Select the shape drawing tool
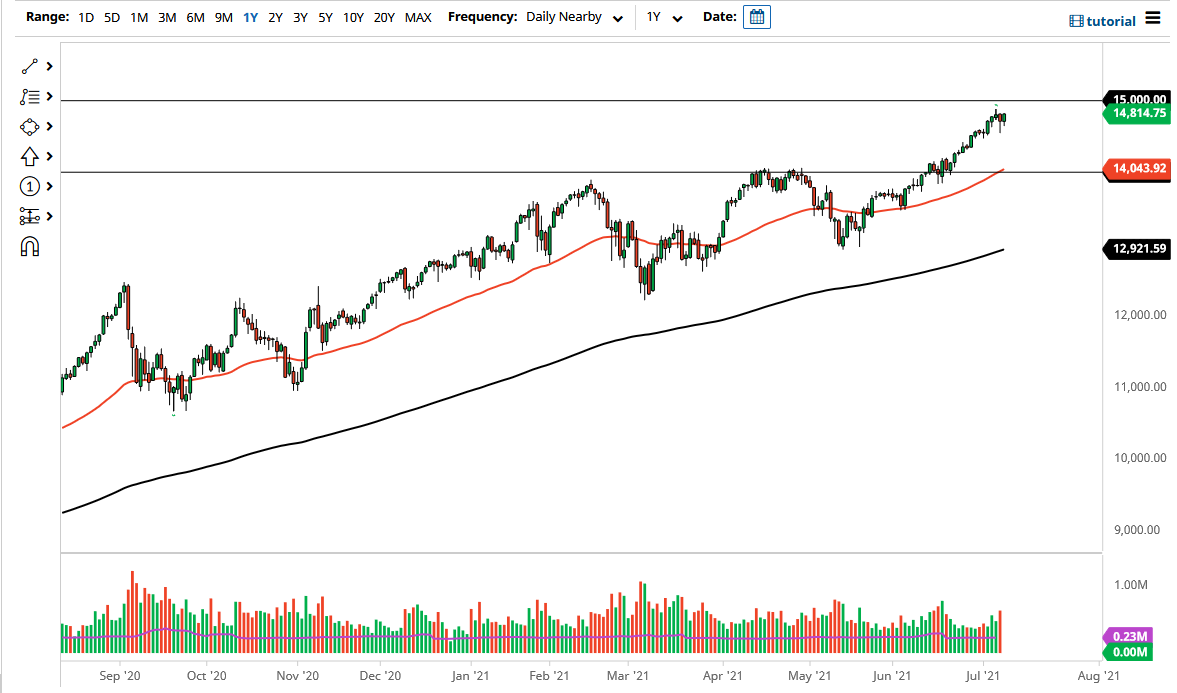The height and width of the screenshot is (693, 1177). coord(30,126)
